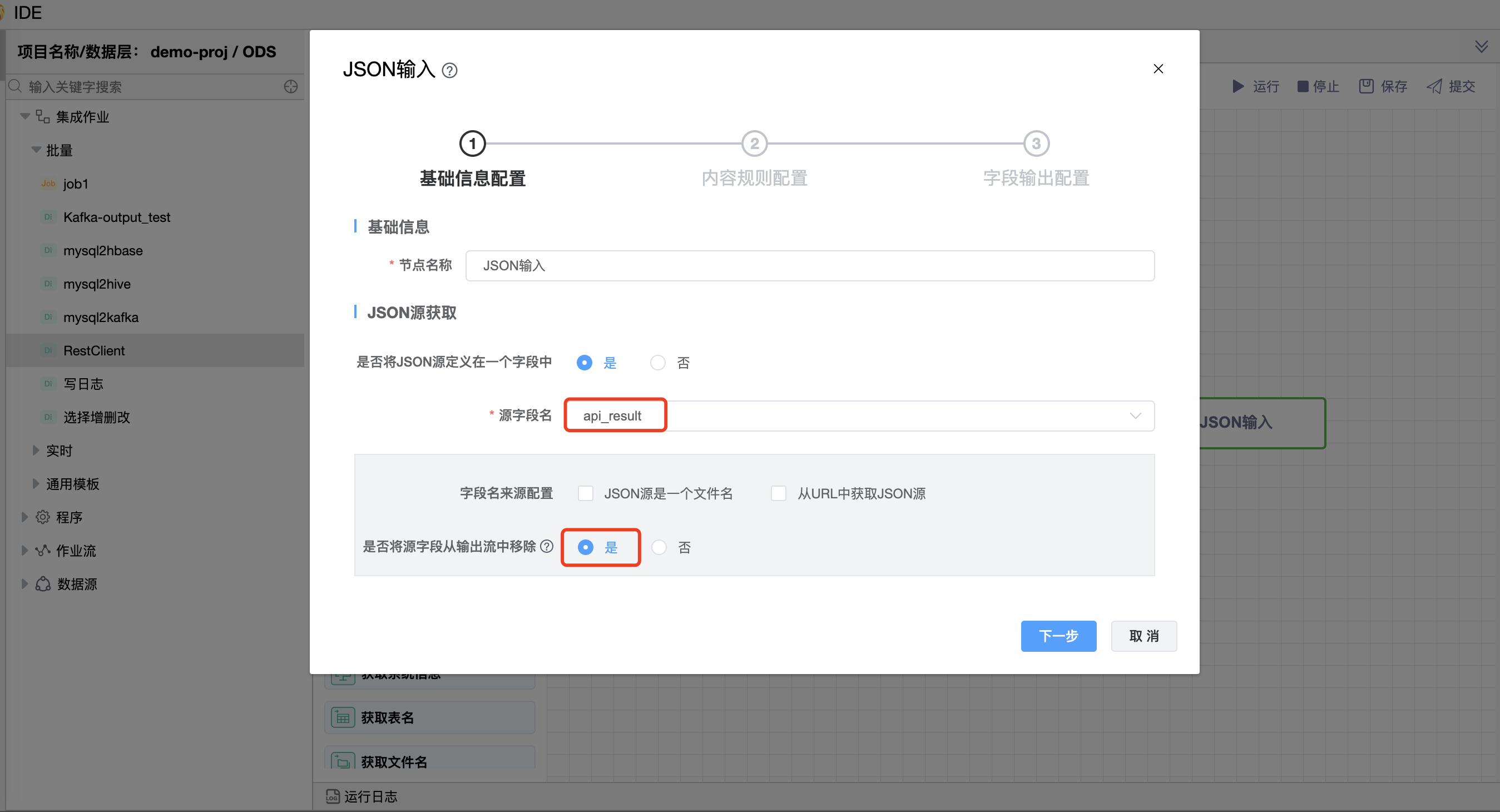
Task: Open help beside the JSON输入 dialog title
Action: tap(449, 70)
